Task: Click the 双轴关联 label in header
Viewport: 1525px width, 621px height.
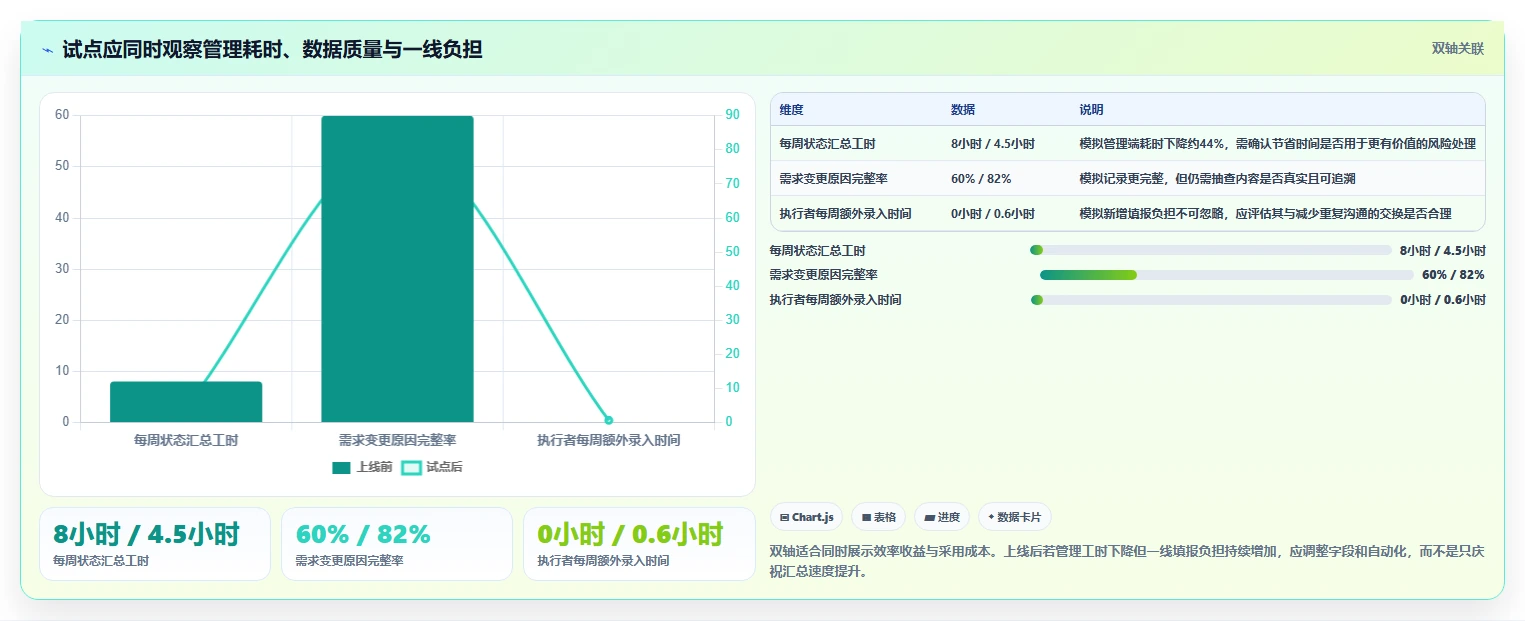Action: click(x=1458, y=48)
